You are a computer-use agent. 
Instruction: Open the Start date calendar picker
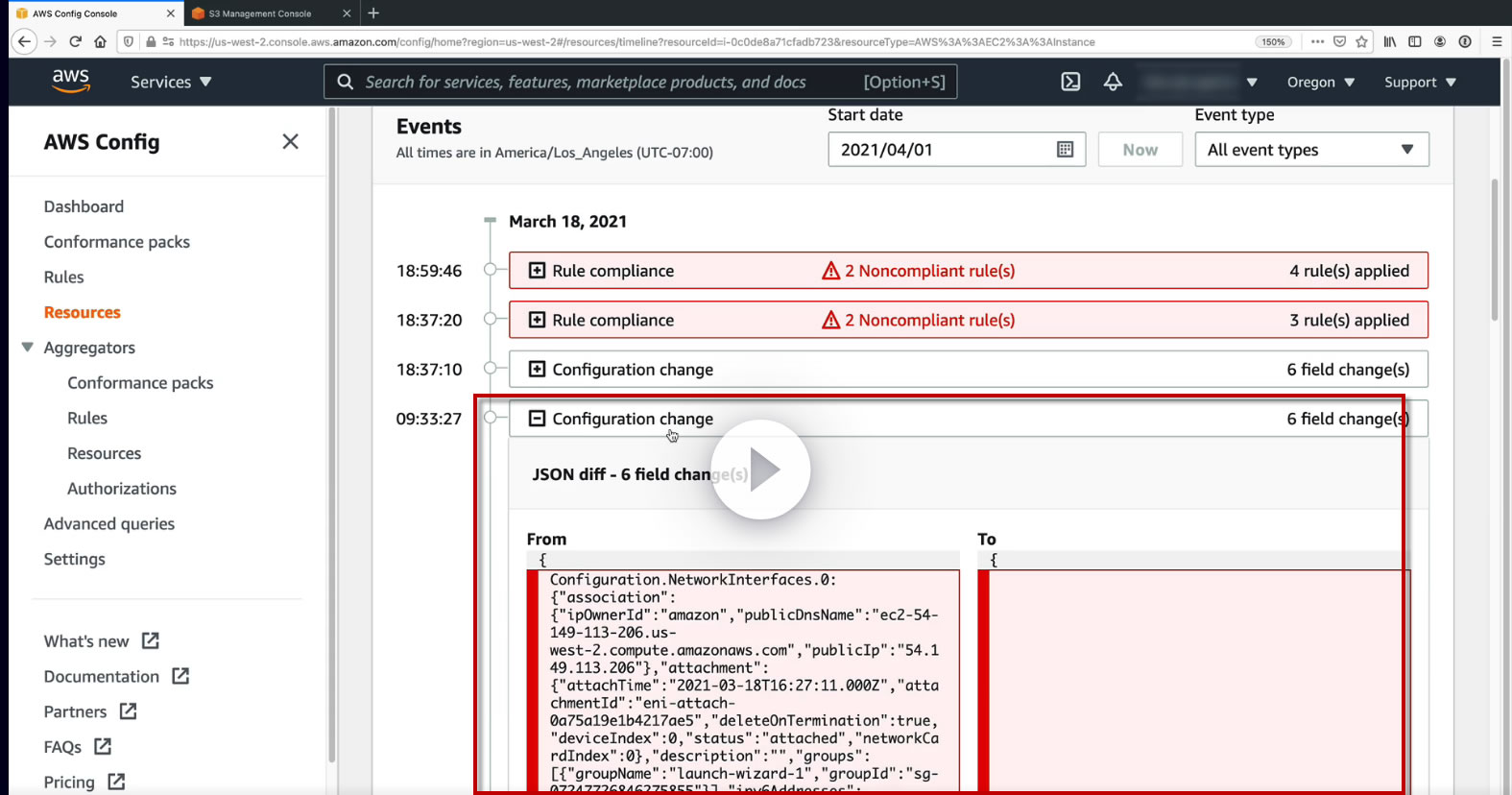click(x=1065, y=149)
